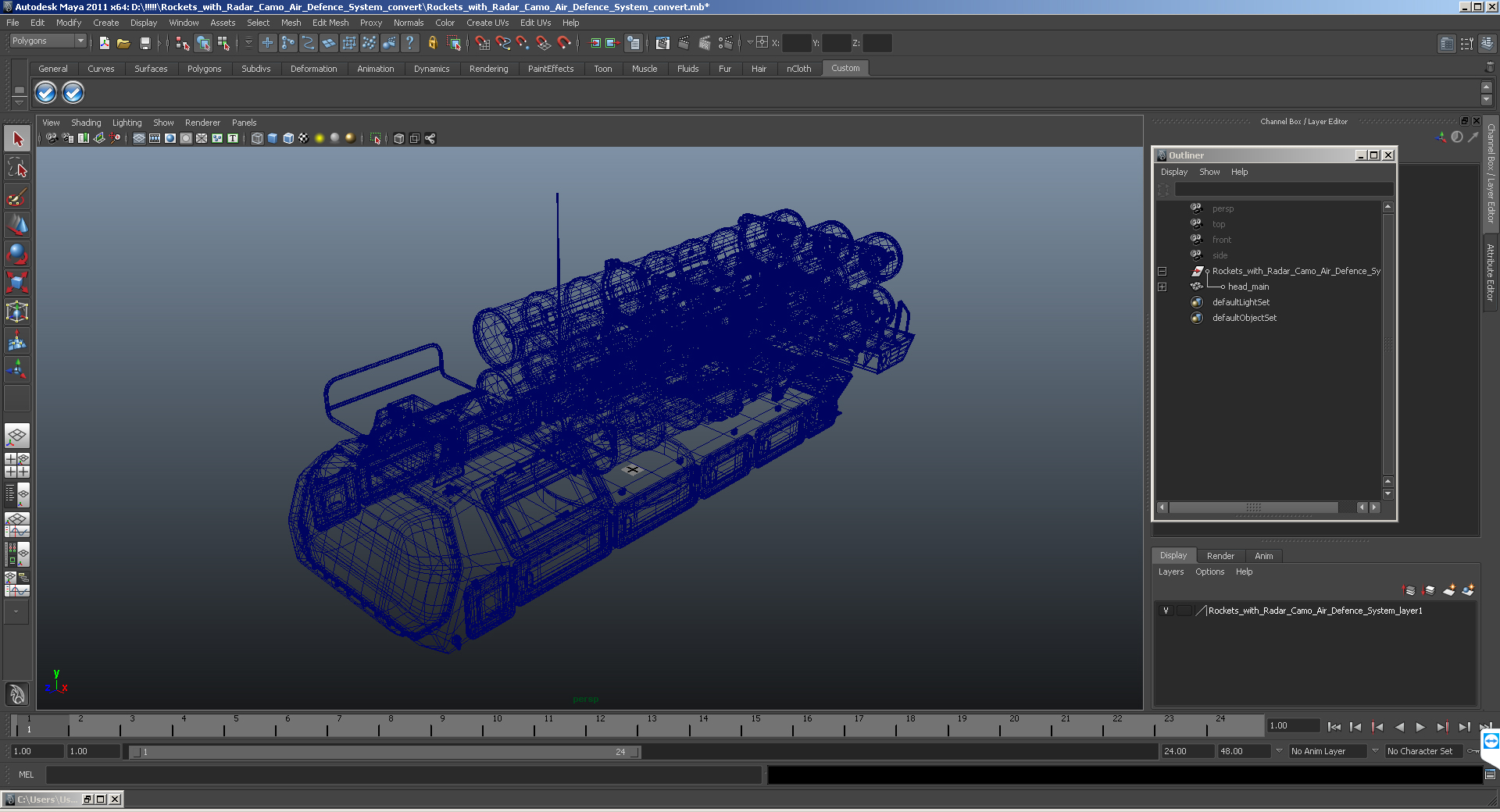
Task: Launch IPR render of current frame
Action: 705,43
